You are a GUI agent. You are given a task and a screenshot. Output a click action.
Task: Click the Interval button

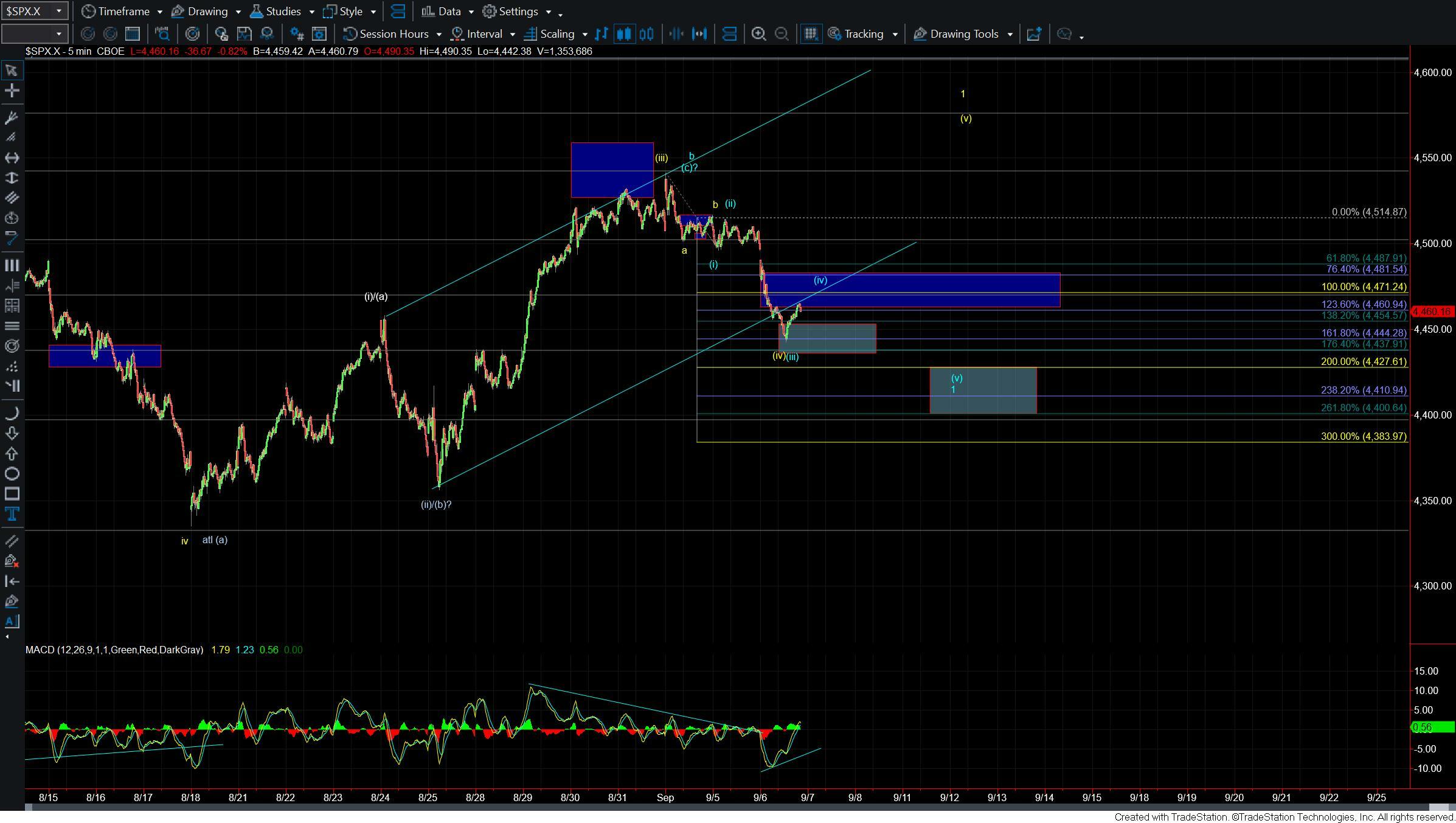tap(477, 34)
